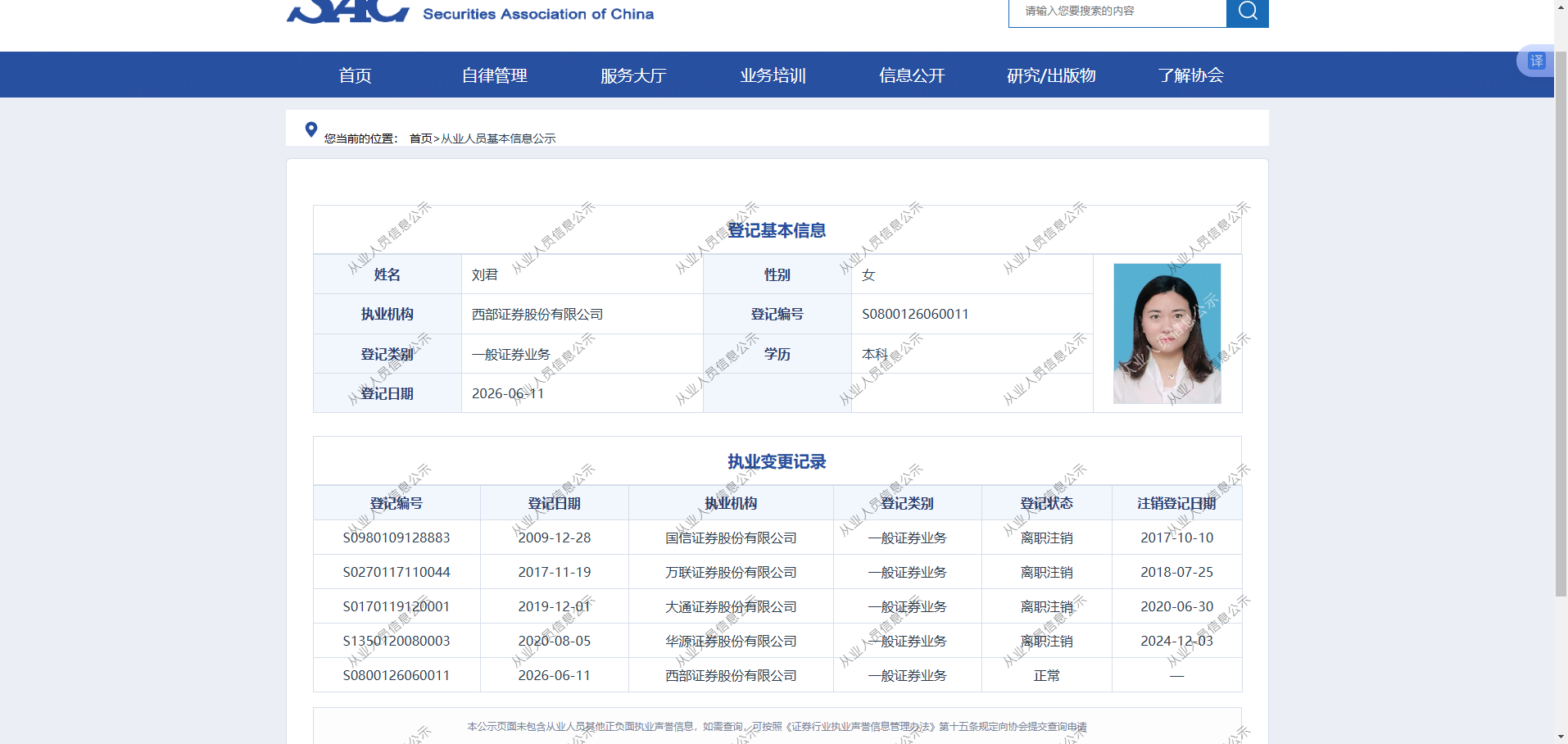Viewport: 1568px width, 744px height.
Task: Click date 2019-12-01 cell
Action: coord(555,606)
